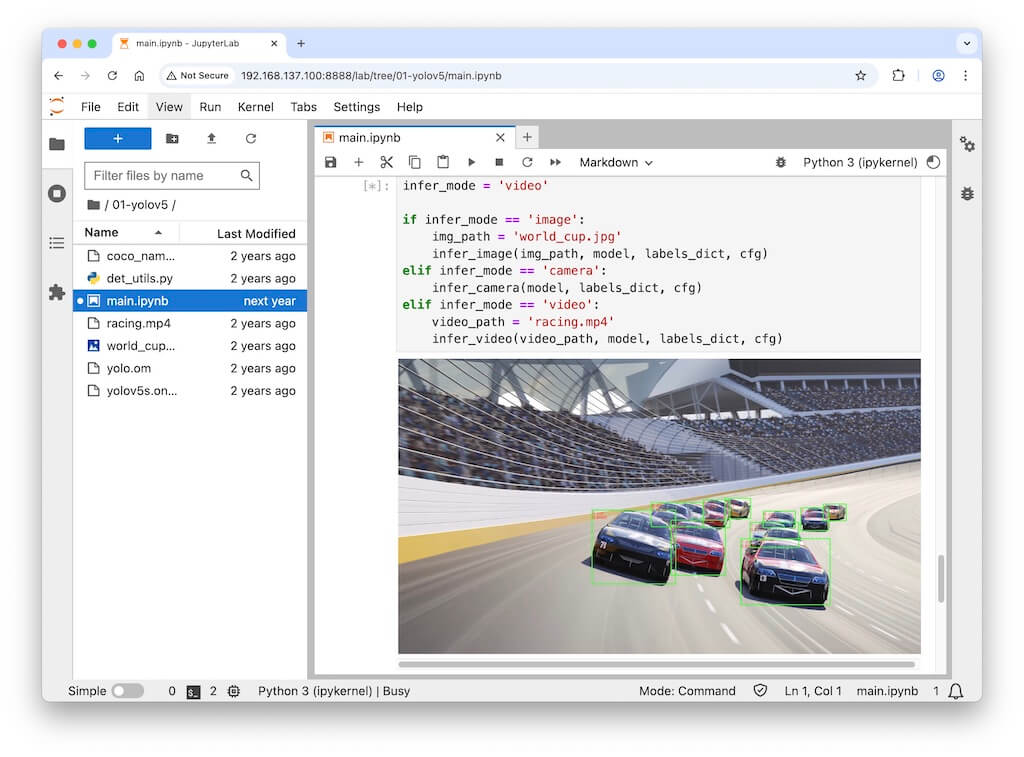This screenshot has height=757, width=1024.
Task: Sort files by the Name column header
Action: 102,233
